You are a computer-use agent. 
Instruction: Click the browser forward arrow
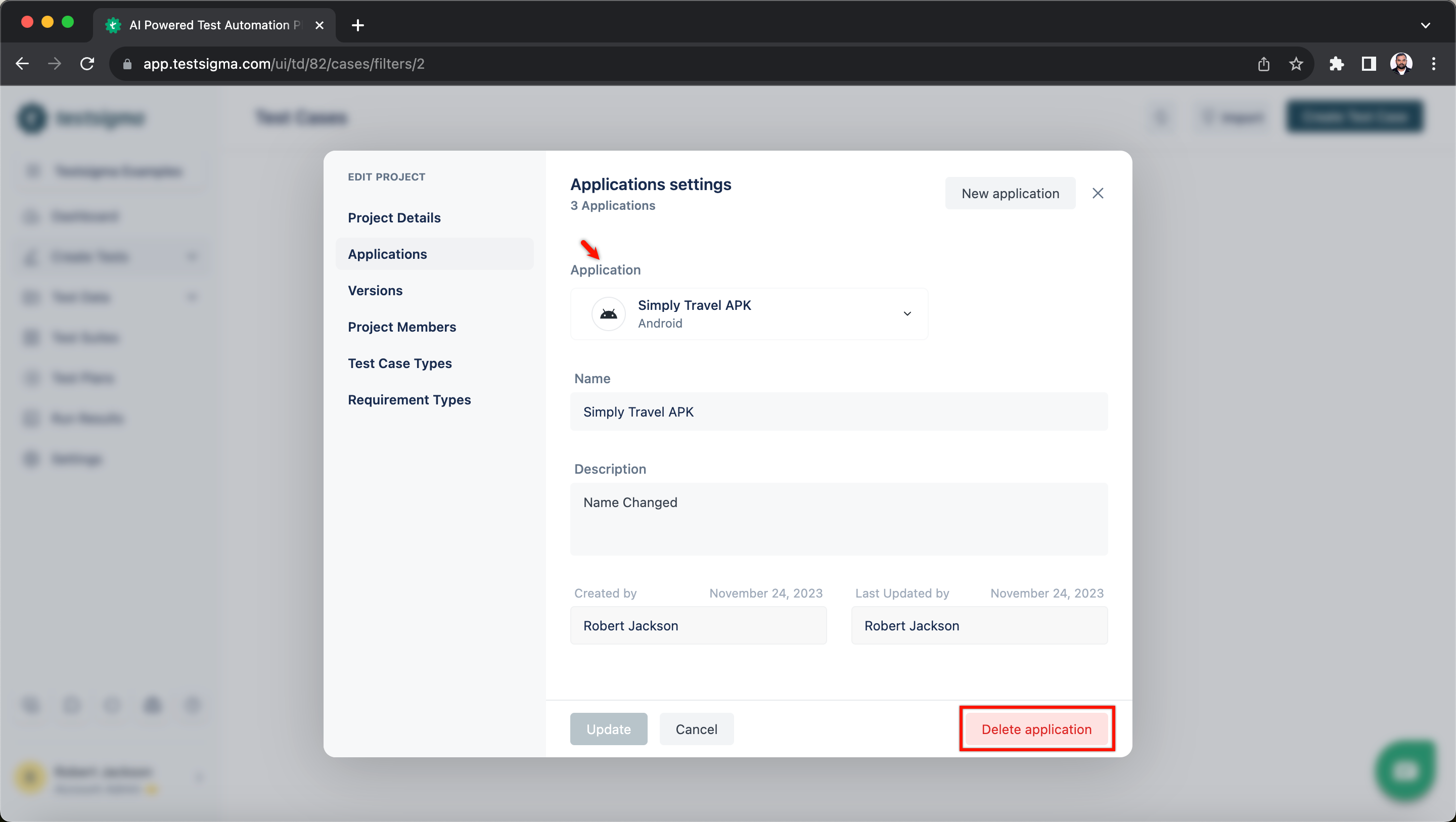pos(55,64)
